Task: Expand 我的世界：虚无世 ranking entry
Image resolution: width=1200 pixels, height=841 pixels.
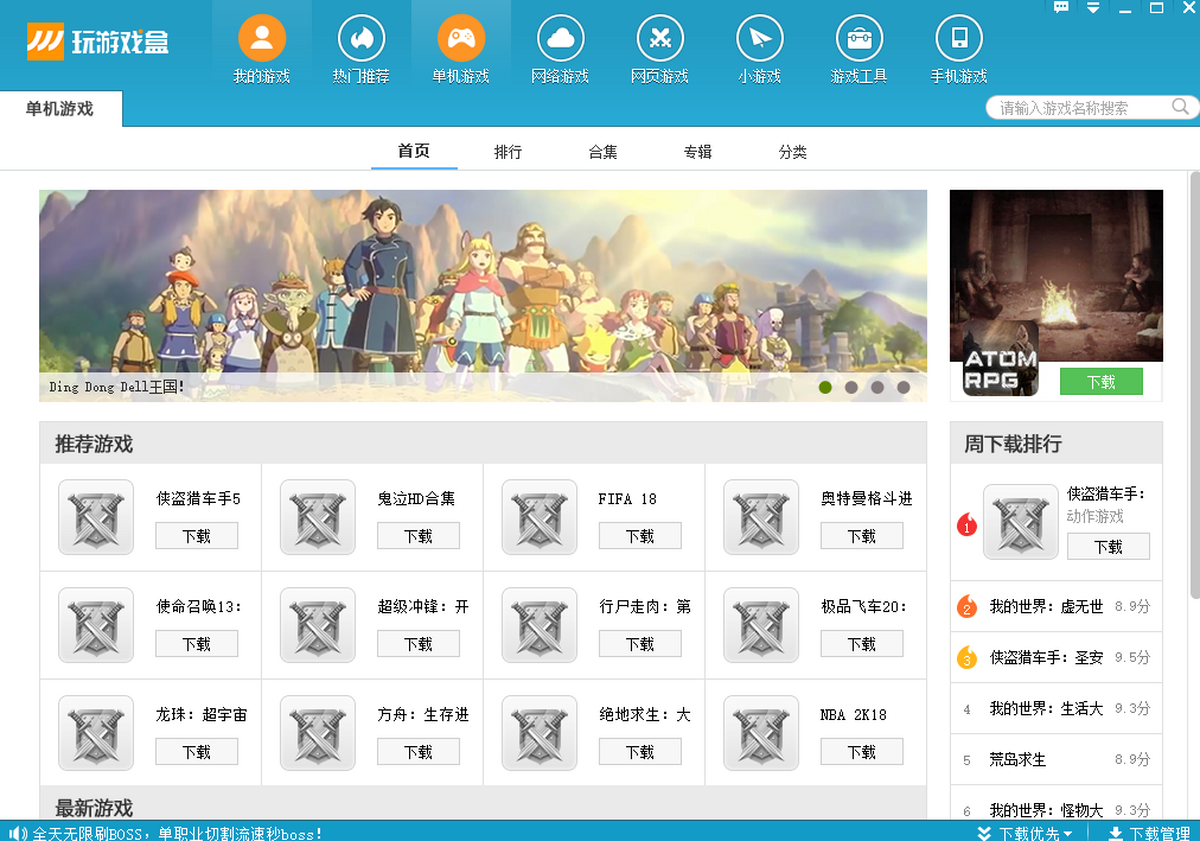Action: click(1046, 607)
